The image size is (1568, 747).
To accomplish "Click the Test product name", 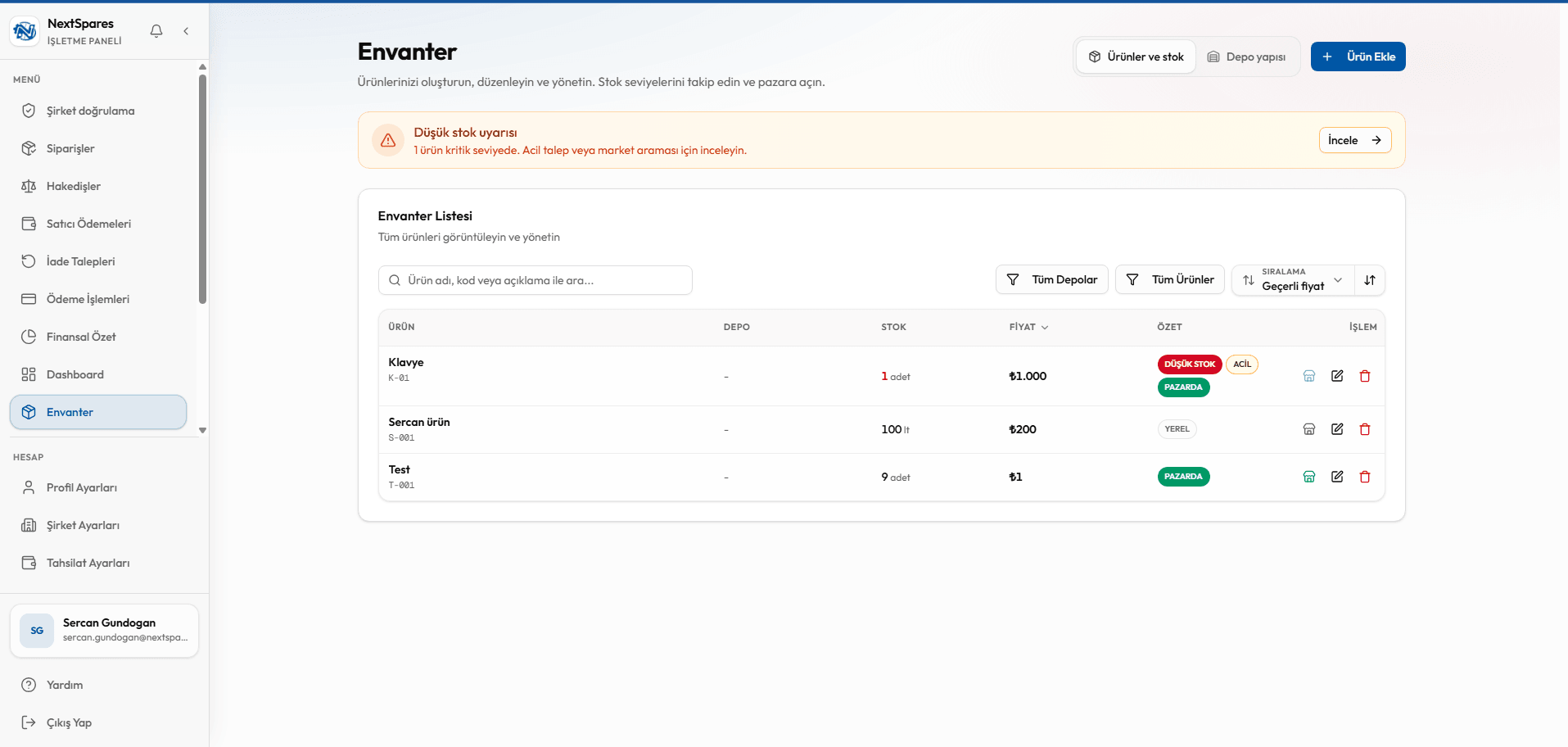I will (399, 469).
